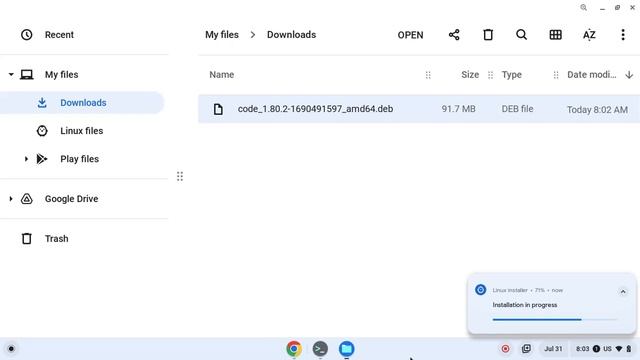Click the Linux installer notification icon

coord(480,290)
